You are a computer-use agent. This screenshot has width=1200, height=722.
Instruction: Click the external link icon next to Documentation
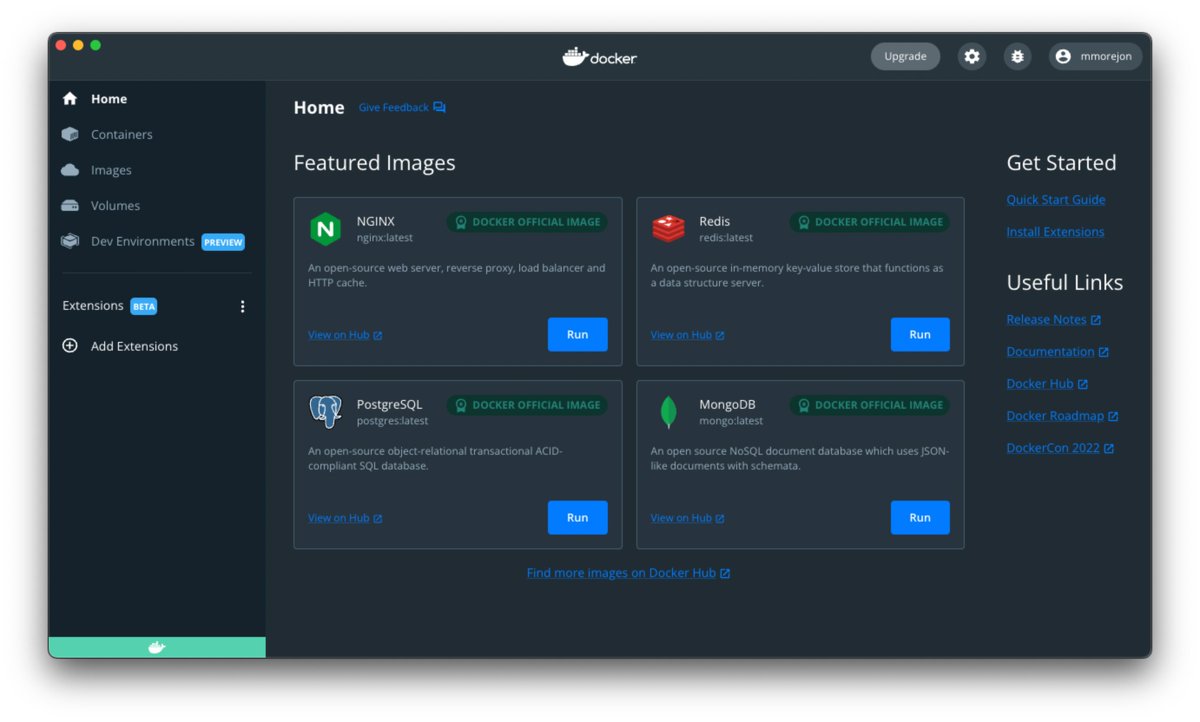point(1104,352)
